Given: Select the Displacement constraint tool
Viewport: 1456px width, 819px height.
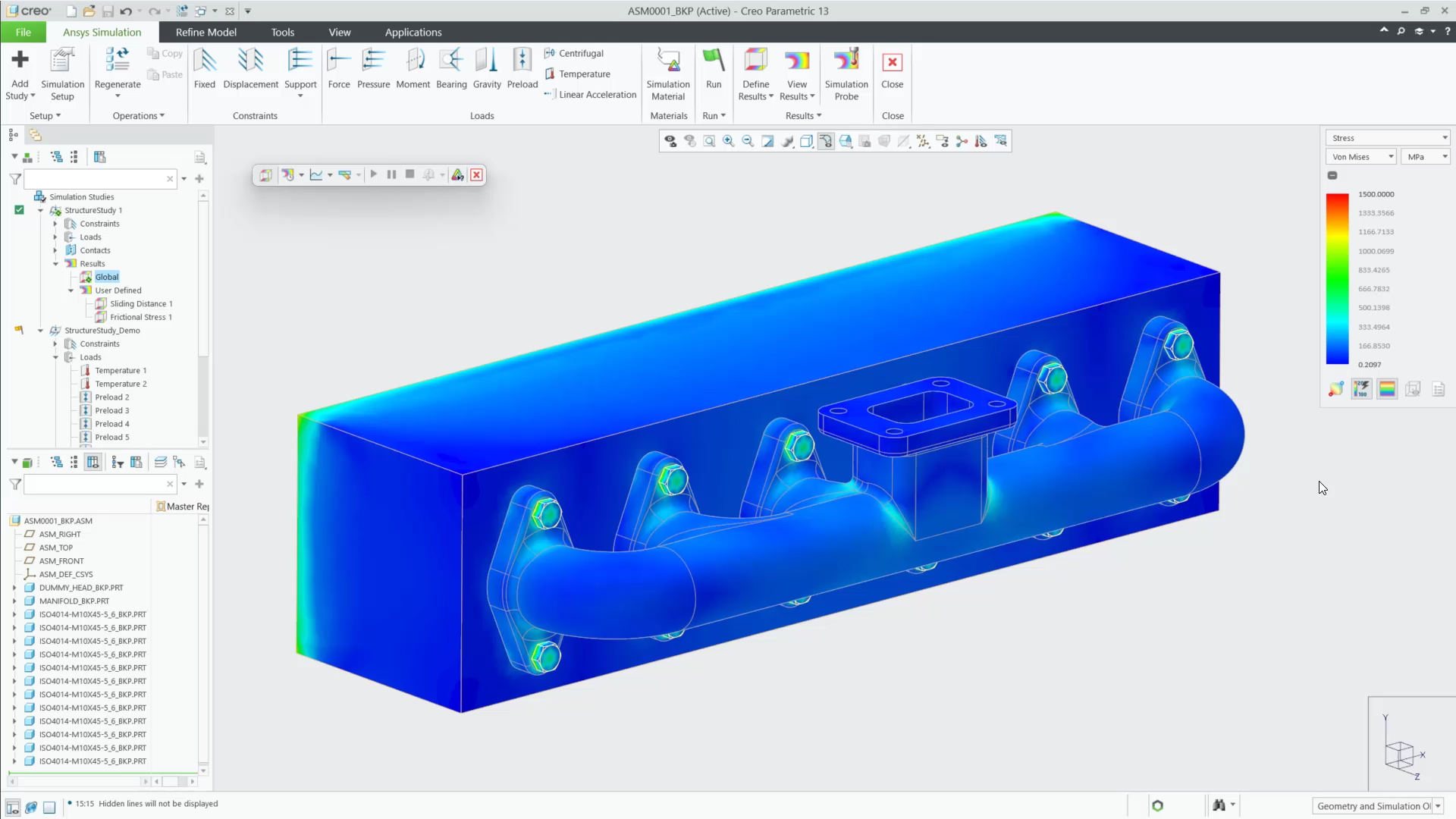Looking at the screenshot, I should [x=250, y=68].
